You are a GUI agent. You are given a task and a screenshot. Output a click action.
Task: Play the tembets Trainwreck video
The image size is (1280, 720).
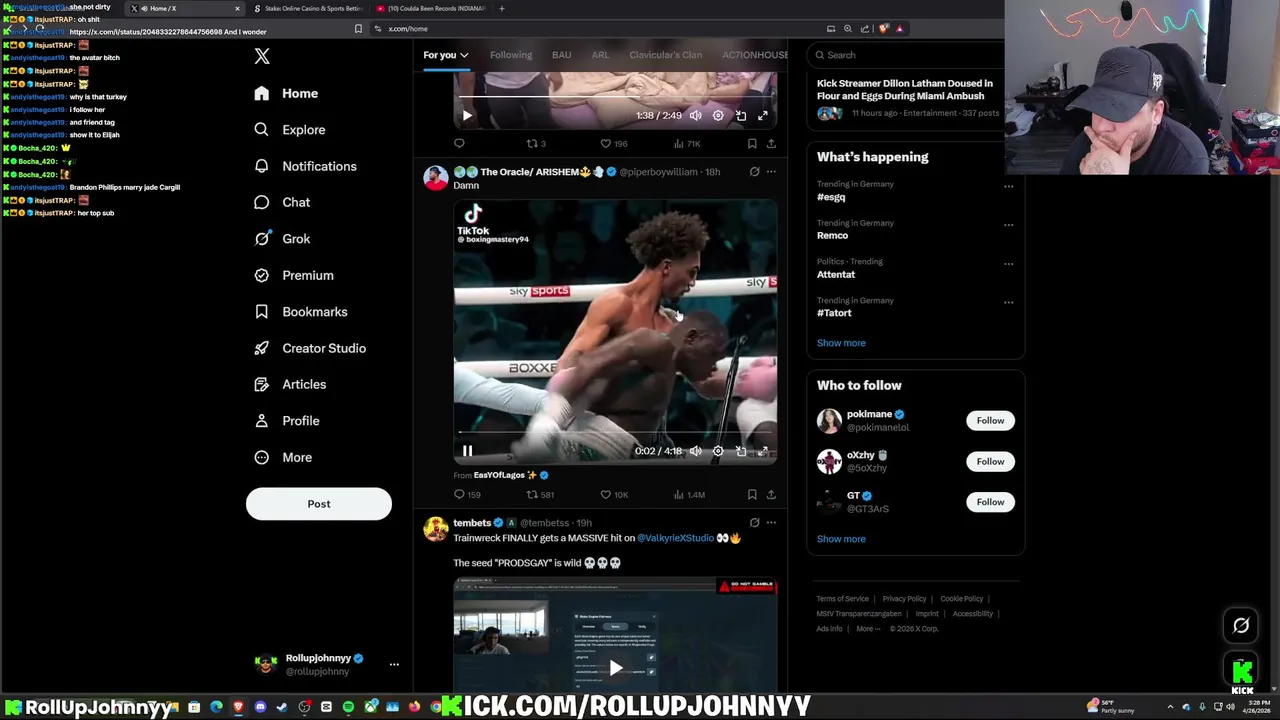615,668
